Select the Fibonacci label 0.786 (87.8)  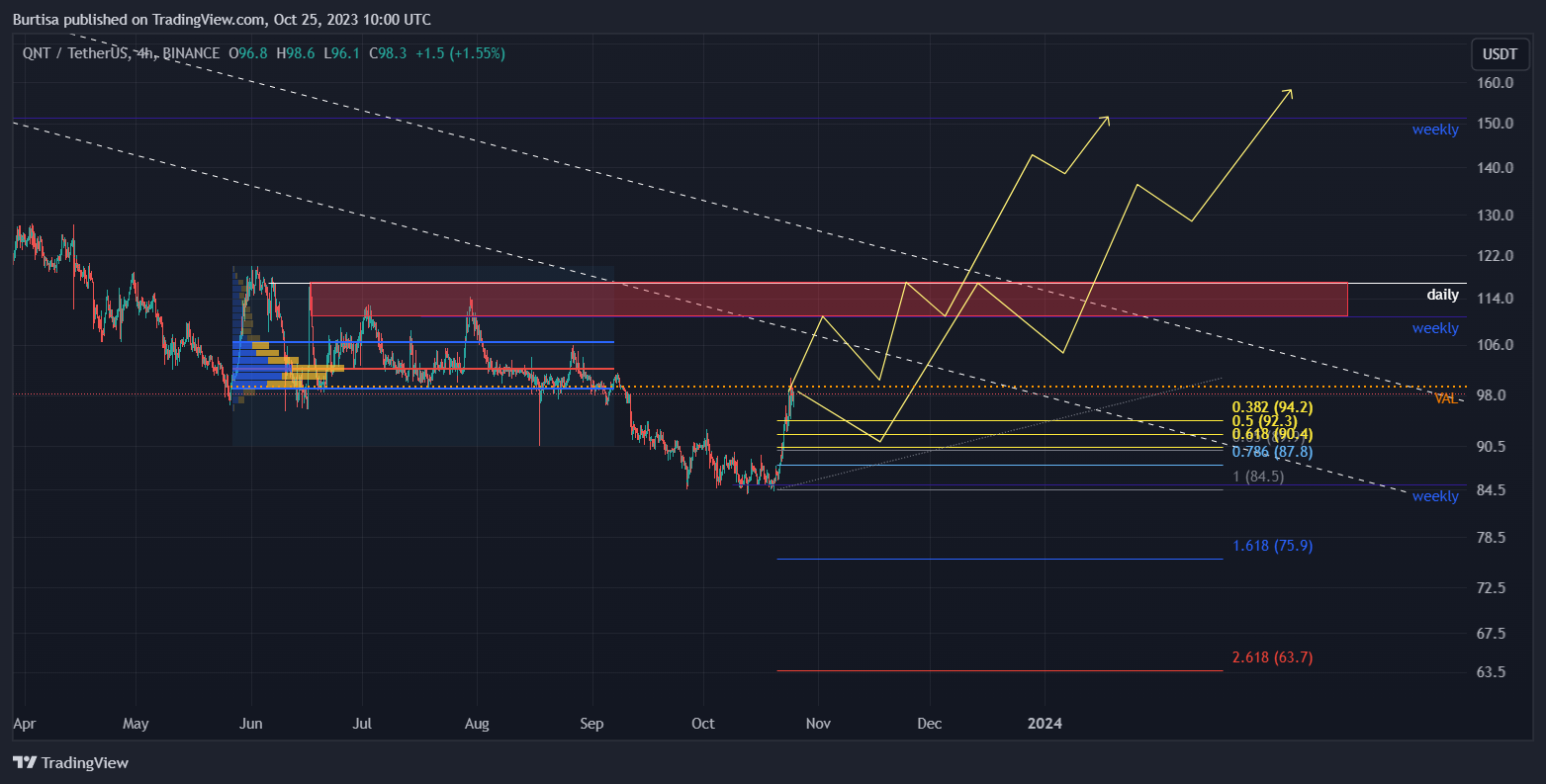pyautogui.click(x=1272, y=452)
